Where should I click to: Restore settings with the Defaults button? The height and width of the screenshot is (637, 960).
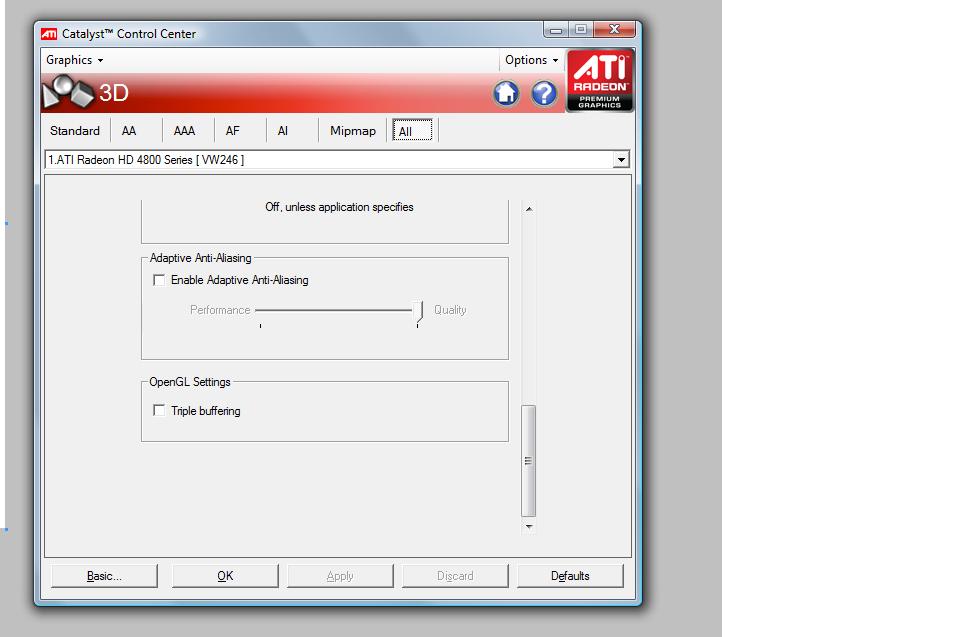click(x=570, y=576)
